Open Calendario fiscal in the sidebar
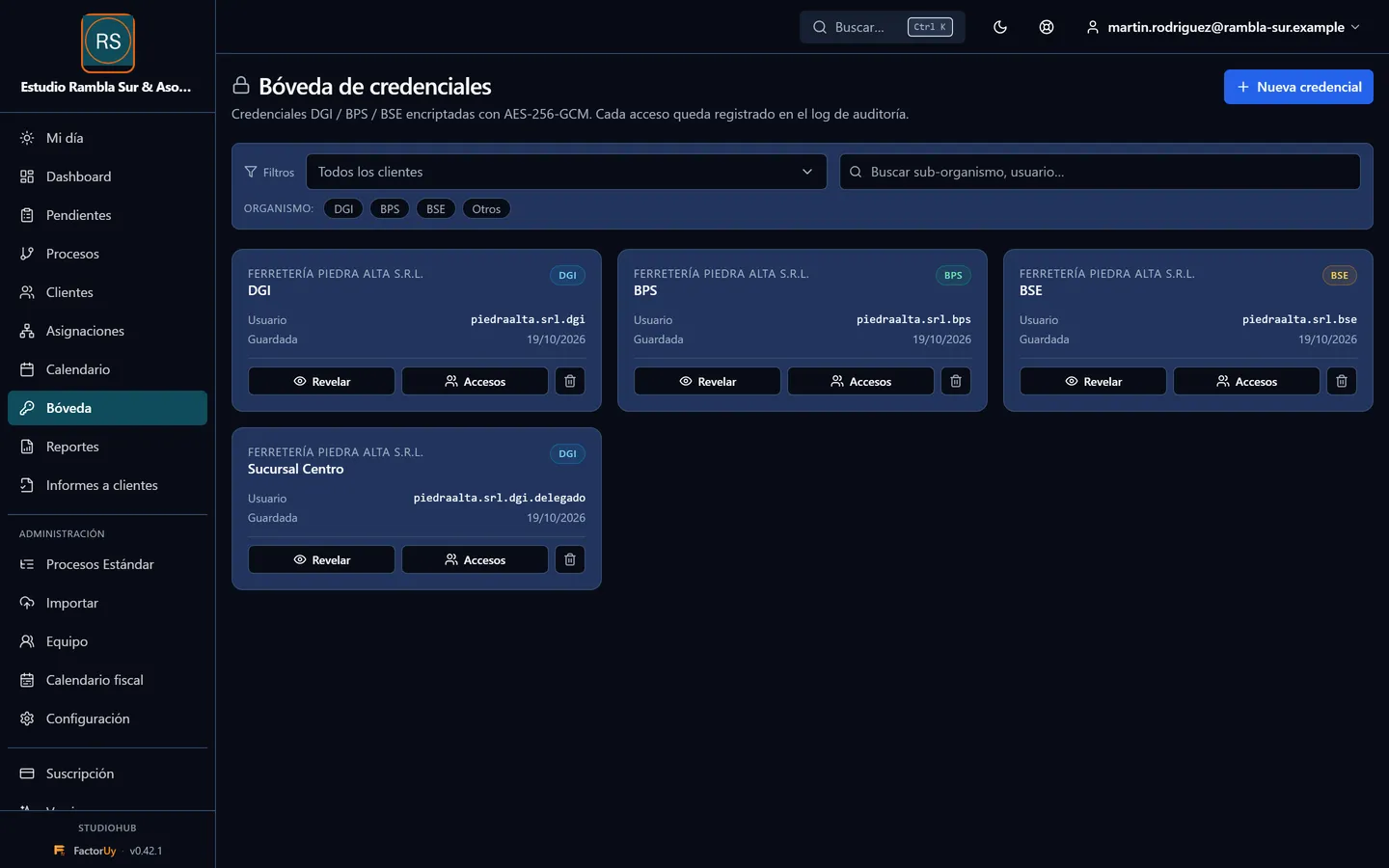1389x868 pixels. pos(107,680)
